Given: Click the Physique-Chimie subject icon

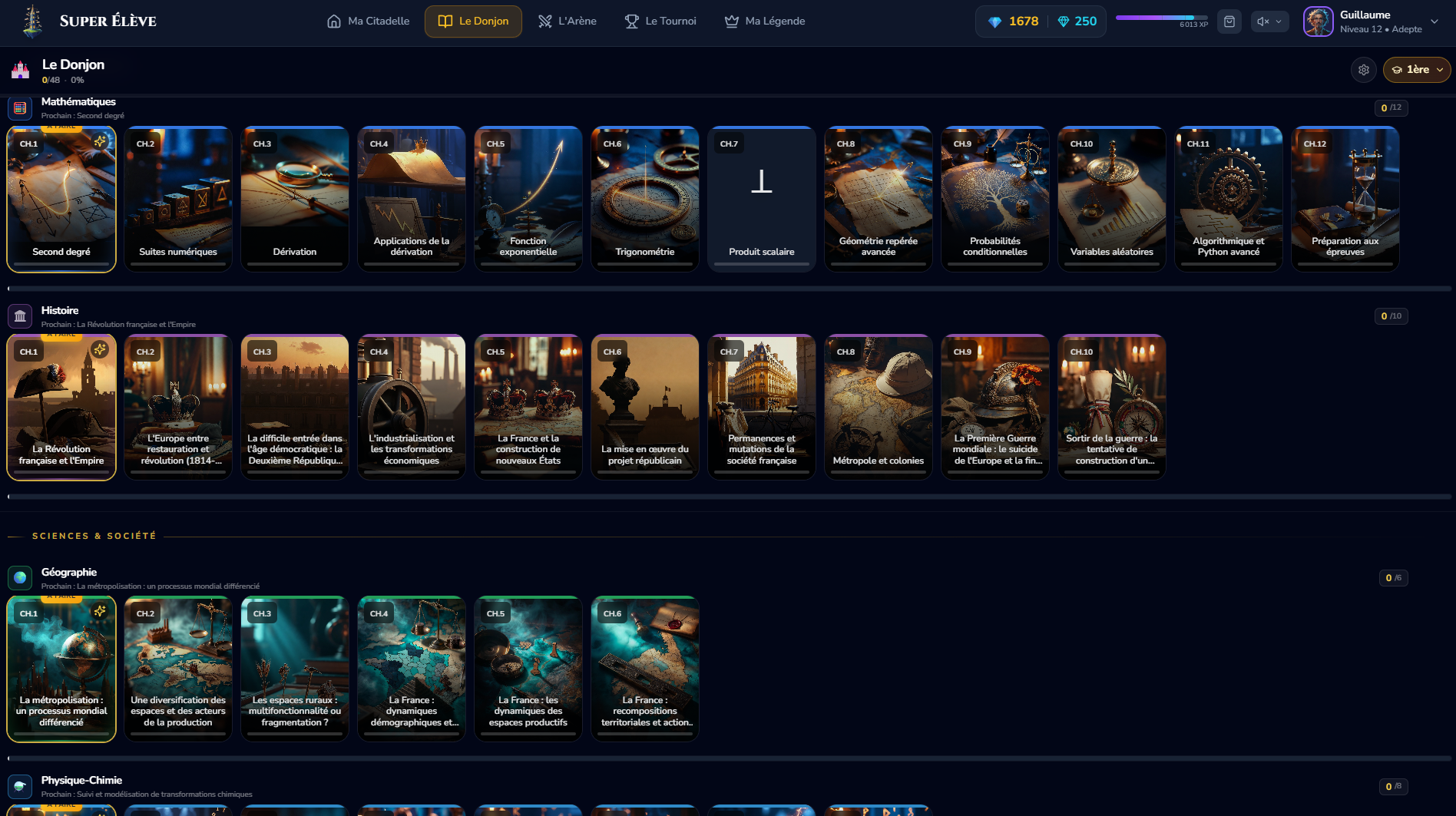Looking at the screenshot, I should click(x=20, y=786).
